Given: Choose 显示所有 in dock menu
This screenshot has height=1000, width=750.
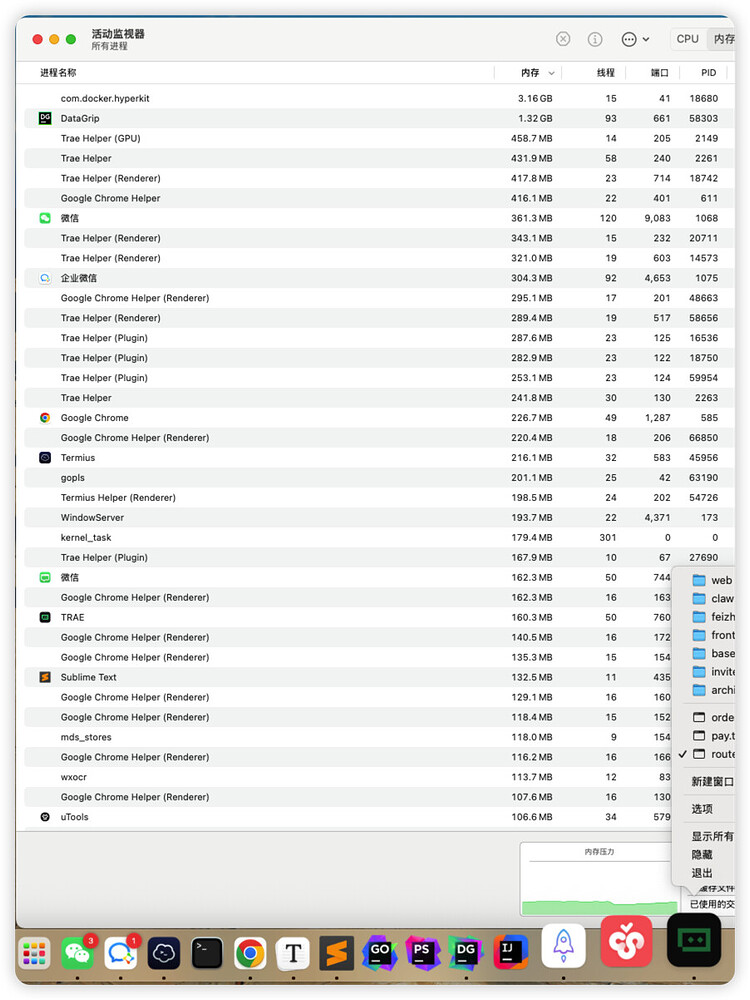Looking at the screenshot, I should tap(712, 836).
